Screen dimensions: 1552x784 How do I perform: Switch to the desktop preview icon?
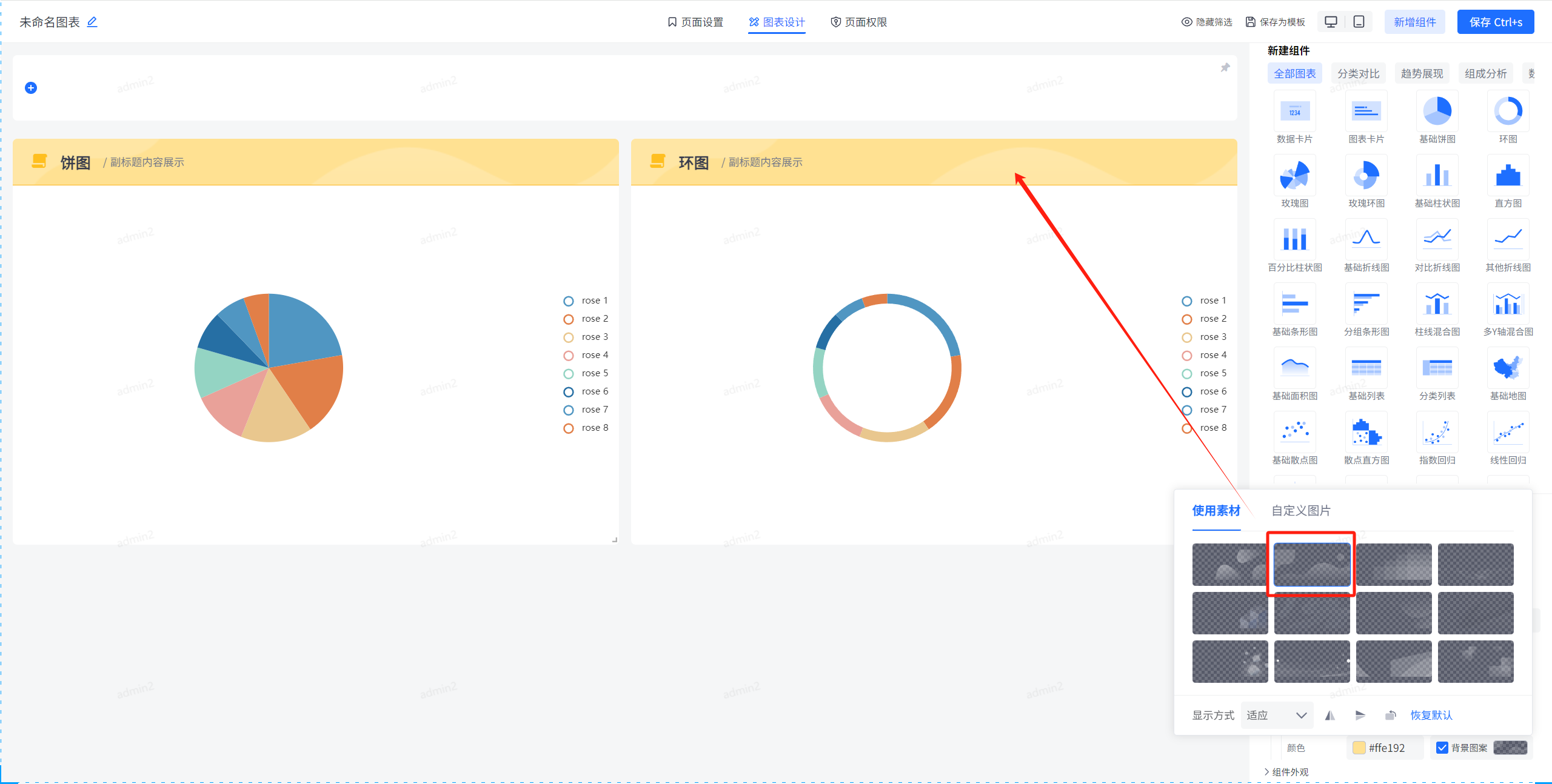1331,22
